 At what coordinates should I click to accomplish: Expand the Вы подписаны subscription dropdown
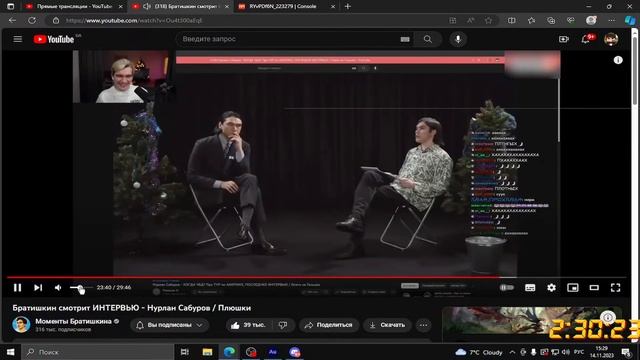[x=169, y=325]
